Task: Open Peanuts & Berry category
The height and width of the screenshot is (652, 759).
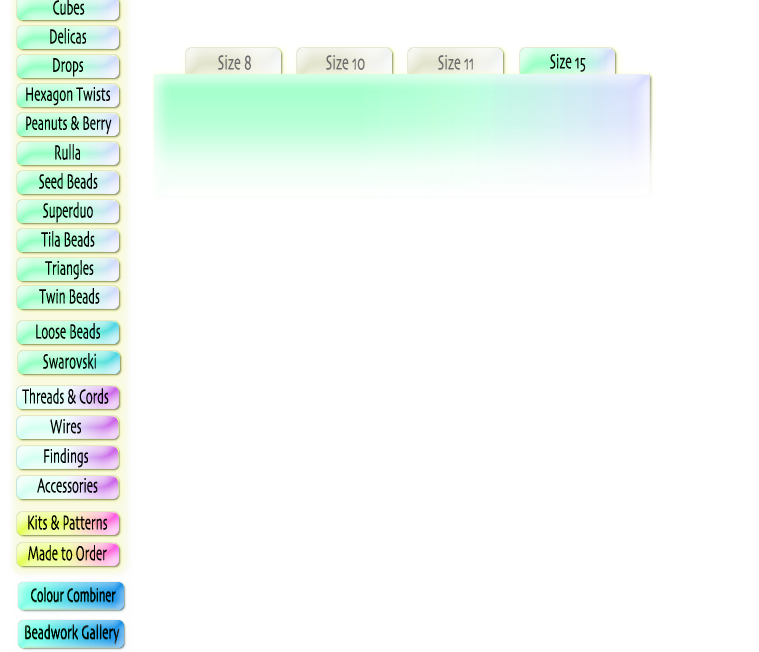Action: click(68, 124)
